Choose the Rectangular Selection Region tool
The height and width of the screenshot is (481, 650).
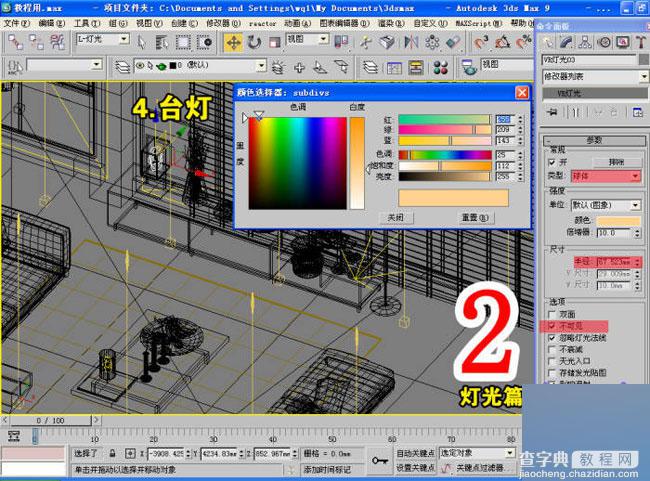pyautogui.click(x=183, y=42)
